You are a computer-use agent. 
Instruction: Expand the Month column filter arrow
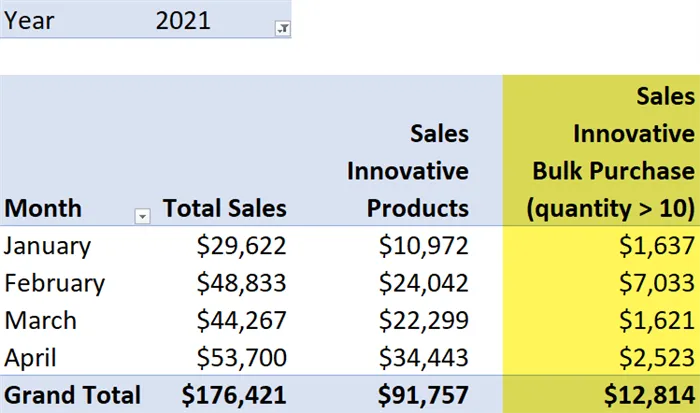[x=142, y=215]
